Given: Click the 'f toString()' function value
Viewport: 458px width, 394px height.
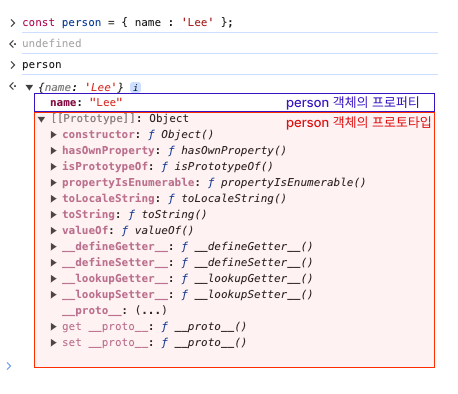Looking at the screenshot, I should click(x=167, y=214).
